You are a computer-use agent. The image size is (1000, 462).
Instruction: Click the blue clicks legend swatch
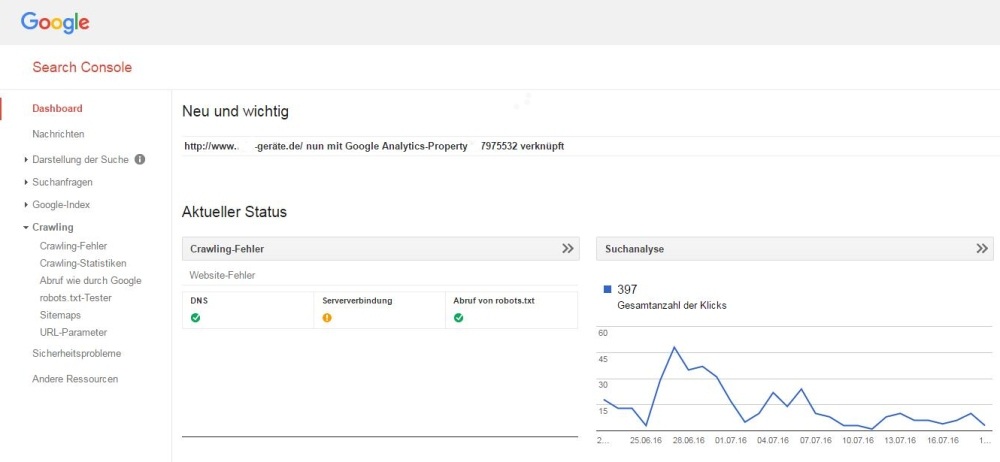[608, 289]
